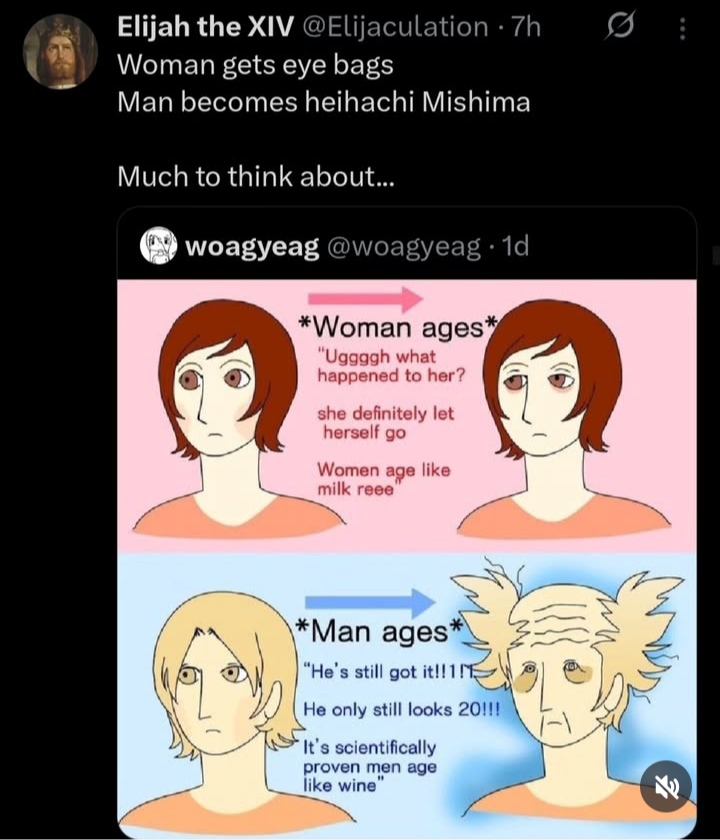Image resolution: width=720 pixels, height=840 pixels.
Task: Click the 1d quoted post timestamp
Action: [514, 246]
